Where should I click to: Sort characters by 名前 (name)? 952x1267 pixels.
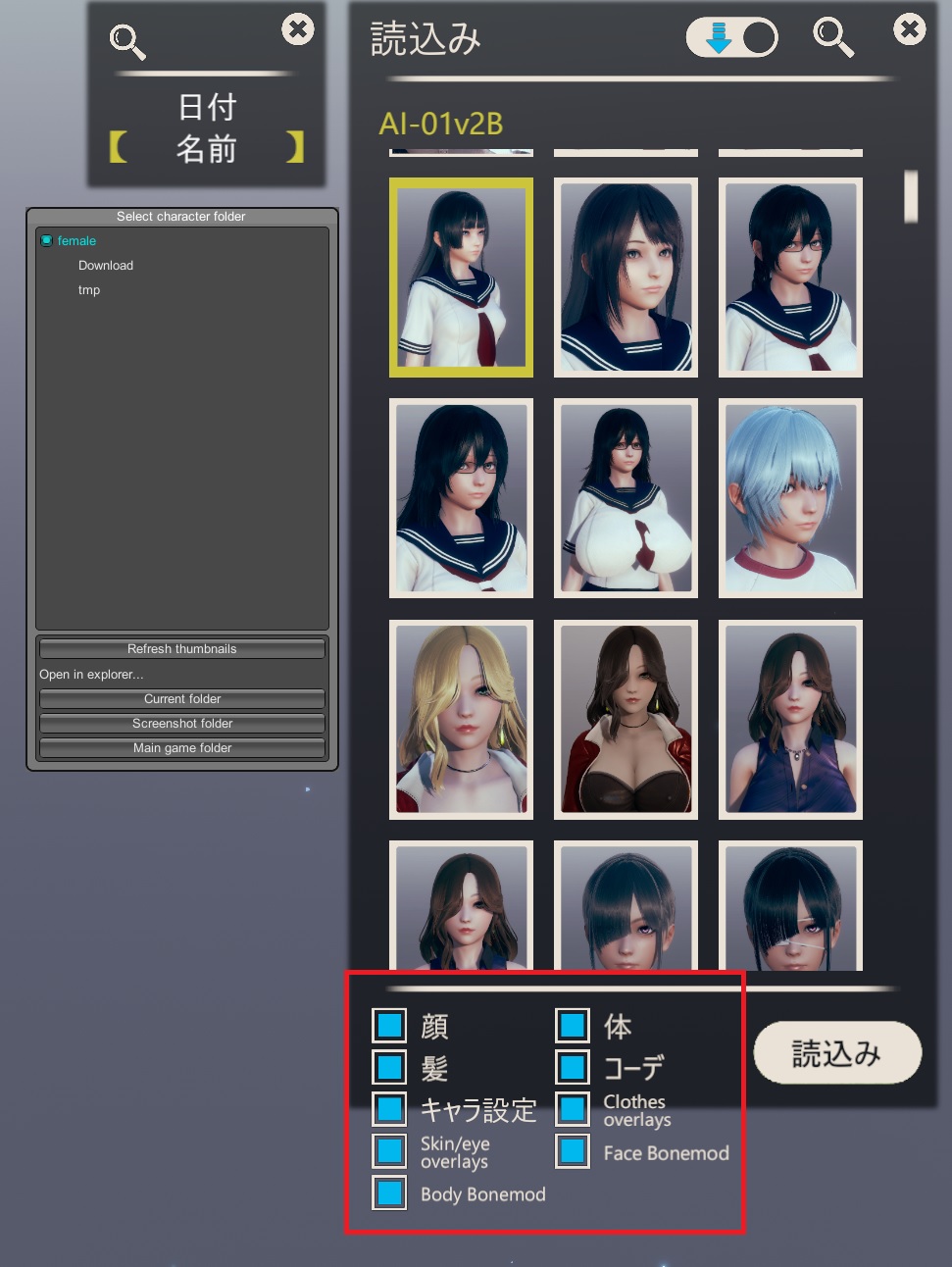[x=207, y=149]
